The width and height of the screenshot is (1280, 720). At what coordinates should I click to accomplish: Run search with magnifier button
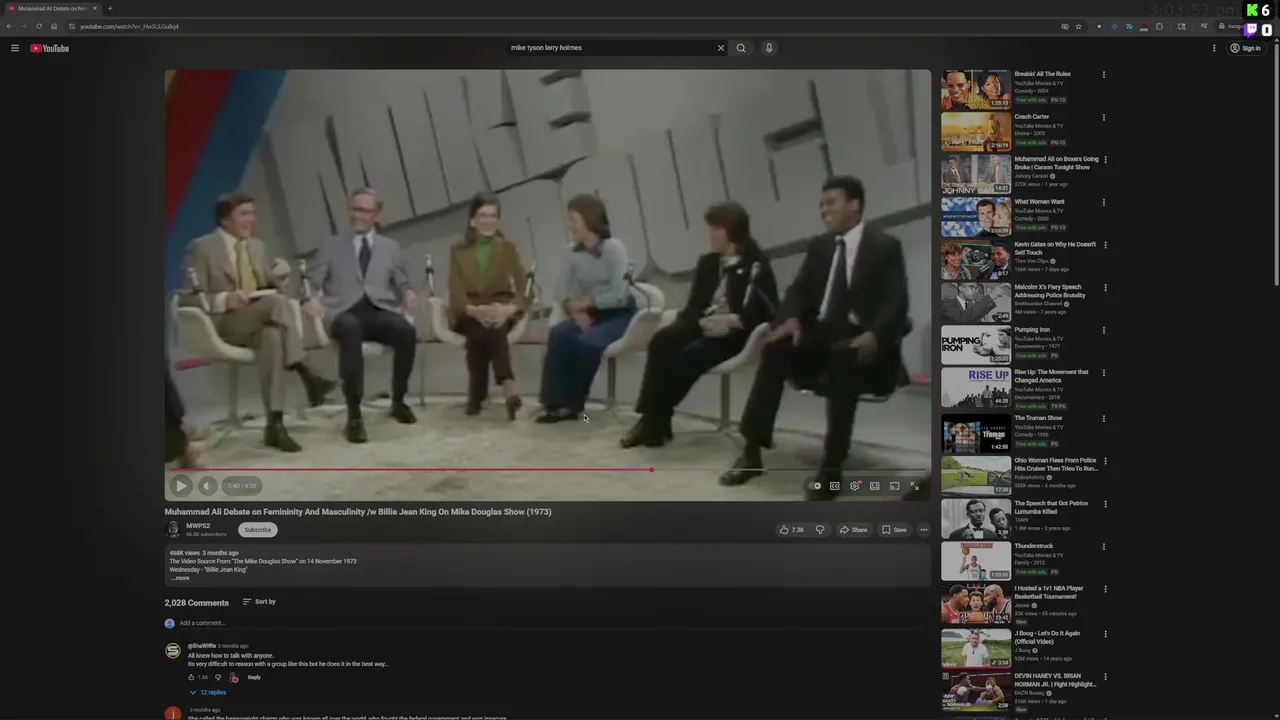(741, 48)
